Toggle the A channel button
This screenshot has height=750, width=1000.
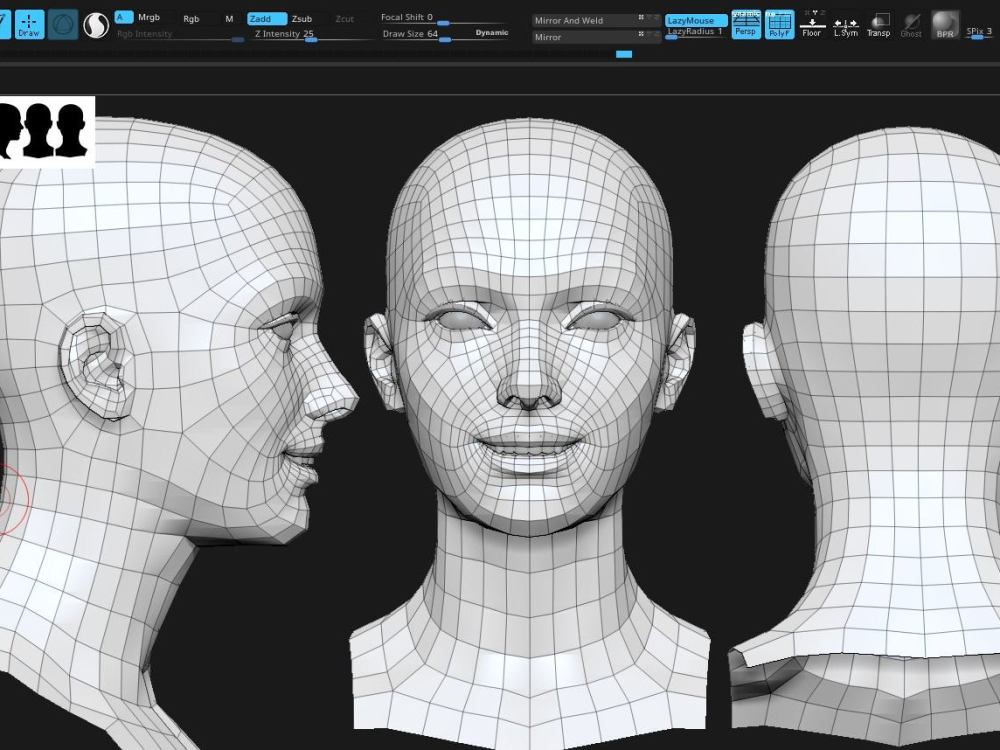pyautogui.click(x=123, y=17)
